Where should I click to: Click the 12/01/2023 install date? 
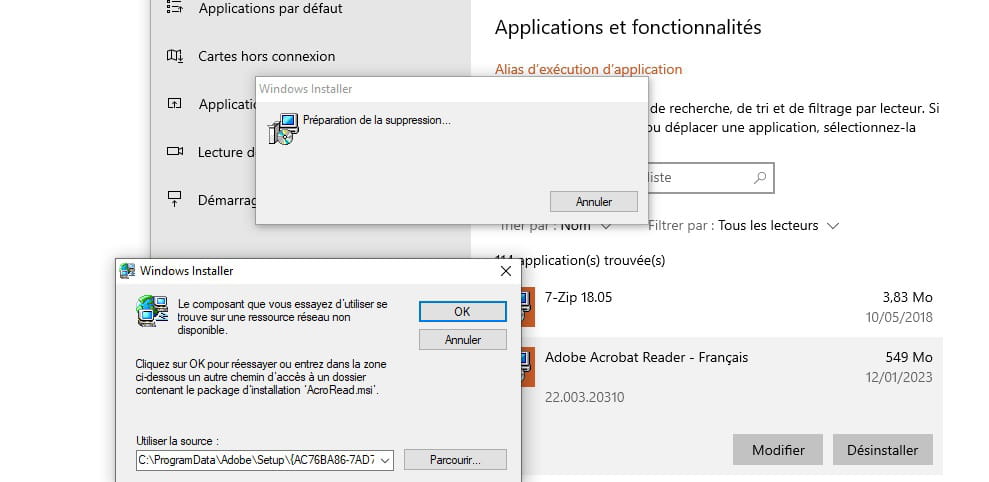click(x=899, y=377)
